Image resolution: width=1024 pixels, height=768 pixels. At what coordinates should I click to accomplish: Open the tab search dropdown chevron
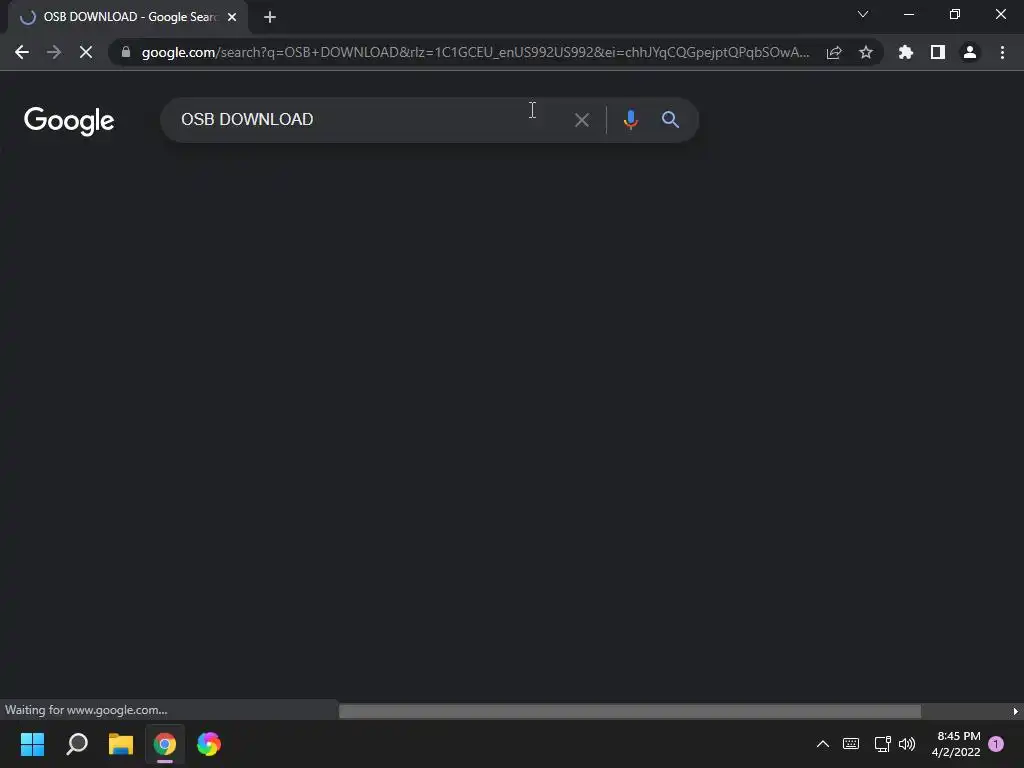[x=863, y=14]
